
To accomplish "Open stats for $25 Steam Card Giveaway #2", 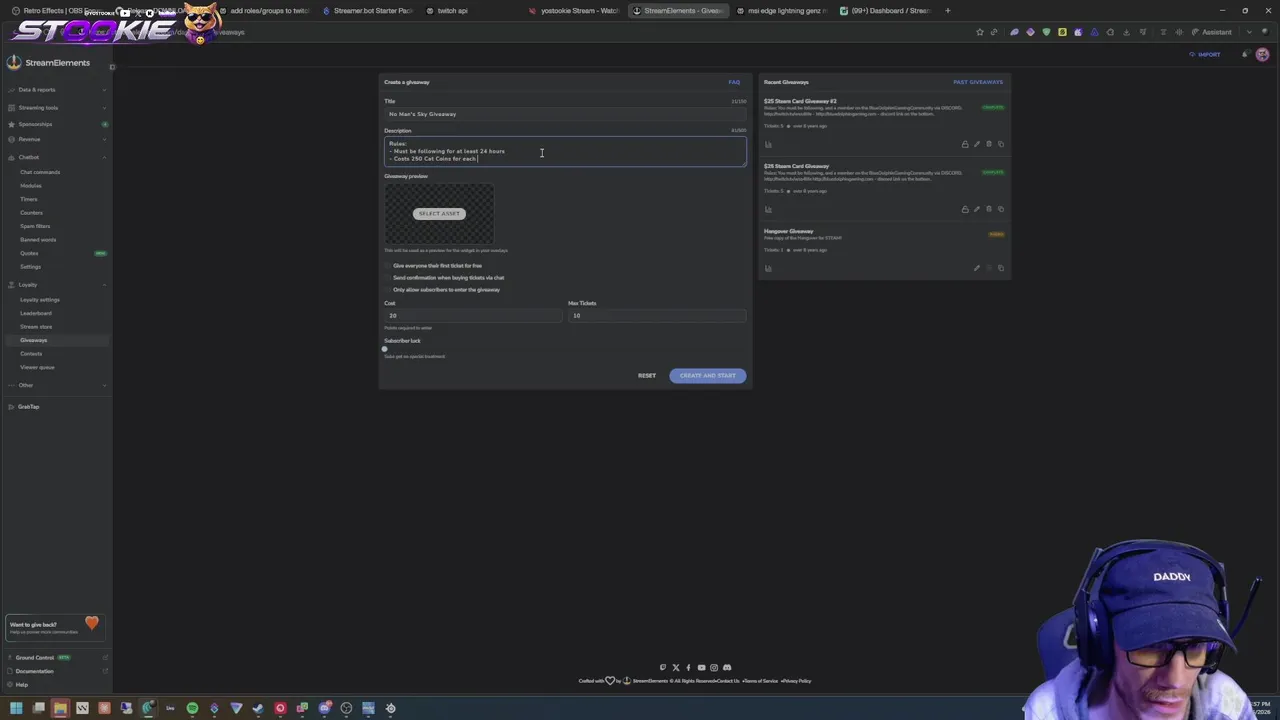I will point(768,144).
